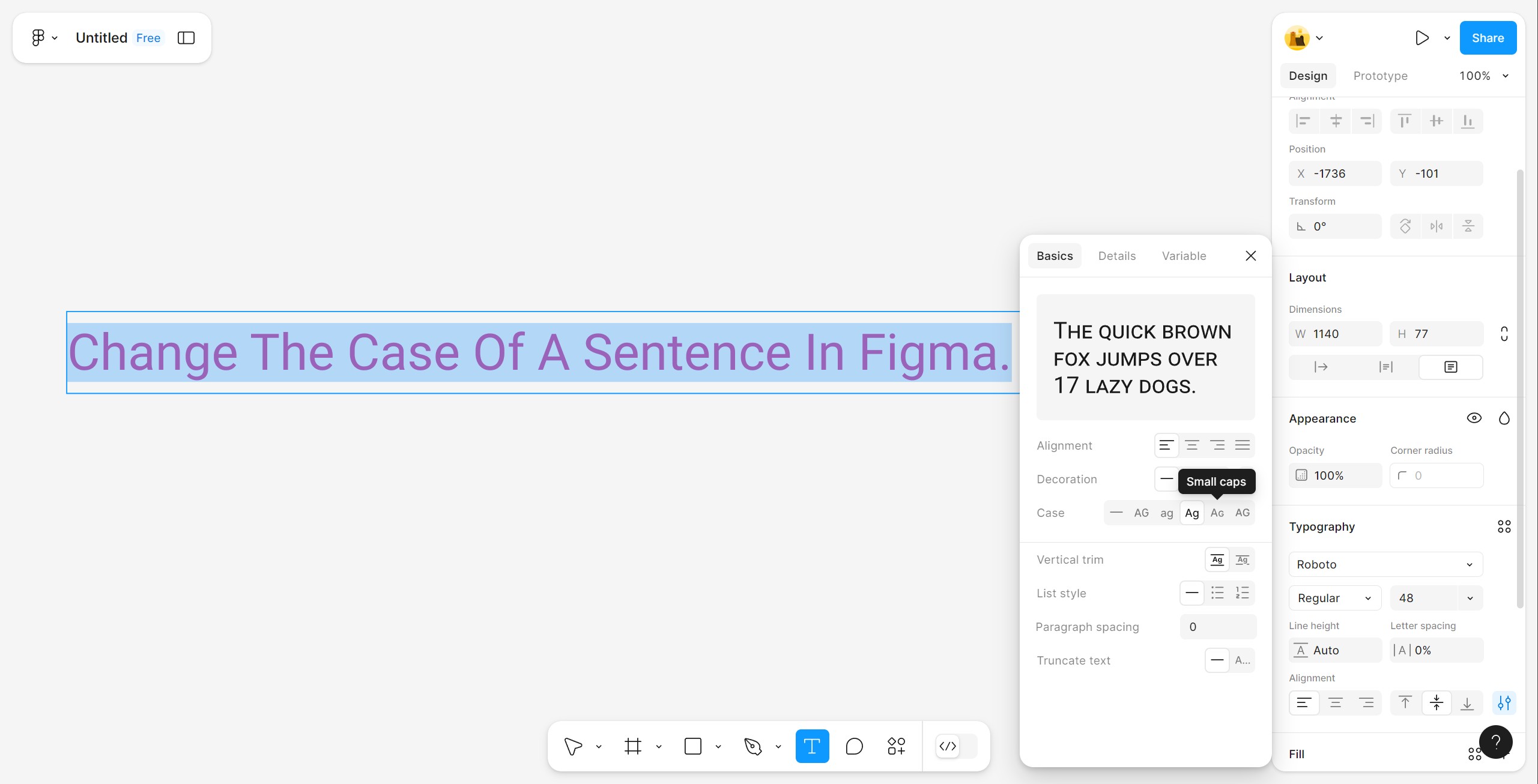Switch to the Prototype tab
This screenshot has height=784, width=1538.
pyautogui.click(x=1380, y=76)
